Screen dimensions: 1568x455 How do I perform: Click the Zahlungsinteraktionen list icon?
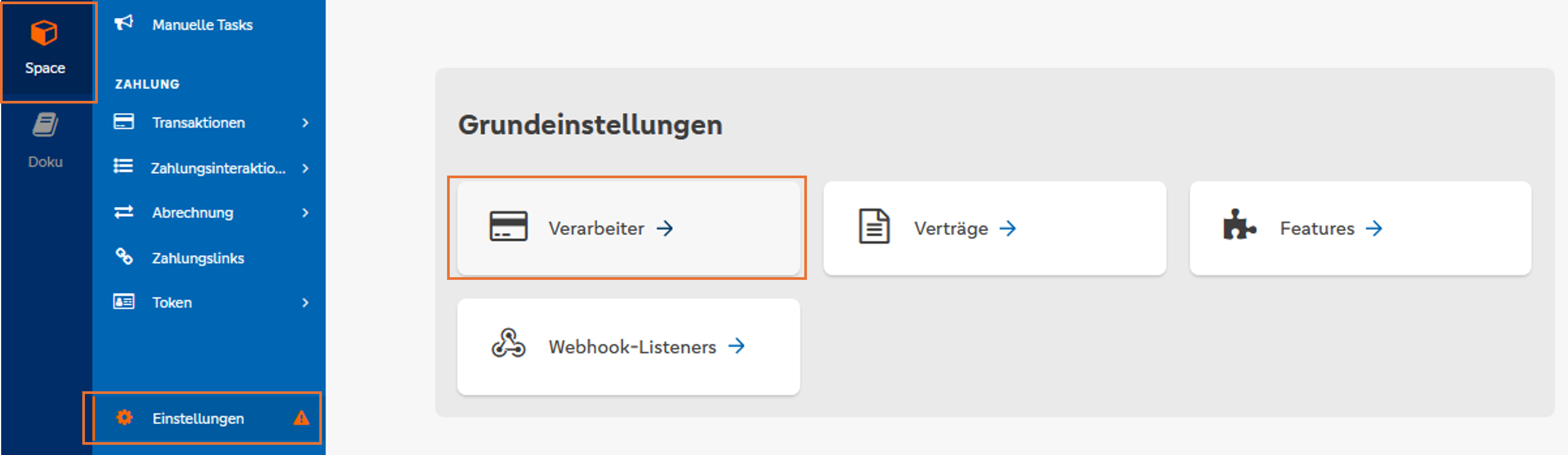[x=124, y=166]
